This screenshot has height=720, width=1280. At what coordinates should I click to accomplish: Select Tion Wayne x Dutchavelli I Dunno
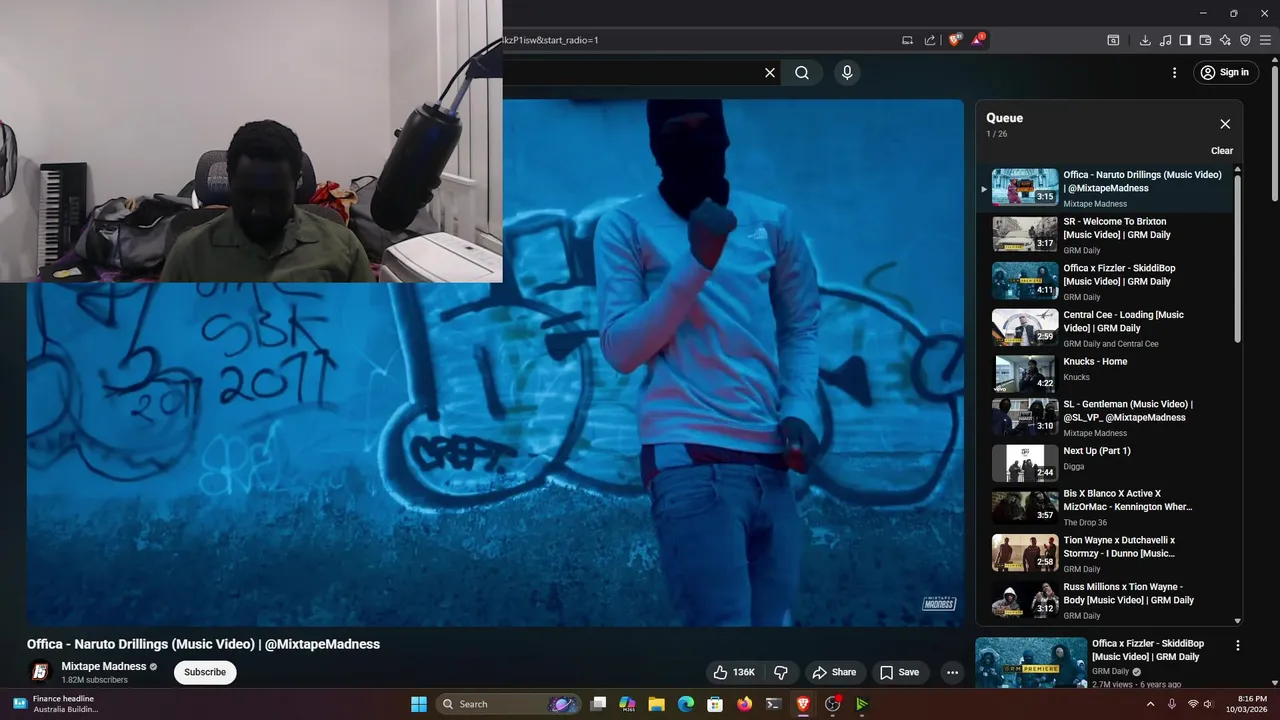[1104, 554]
